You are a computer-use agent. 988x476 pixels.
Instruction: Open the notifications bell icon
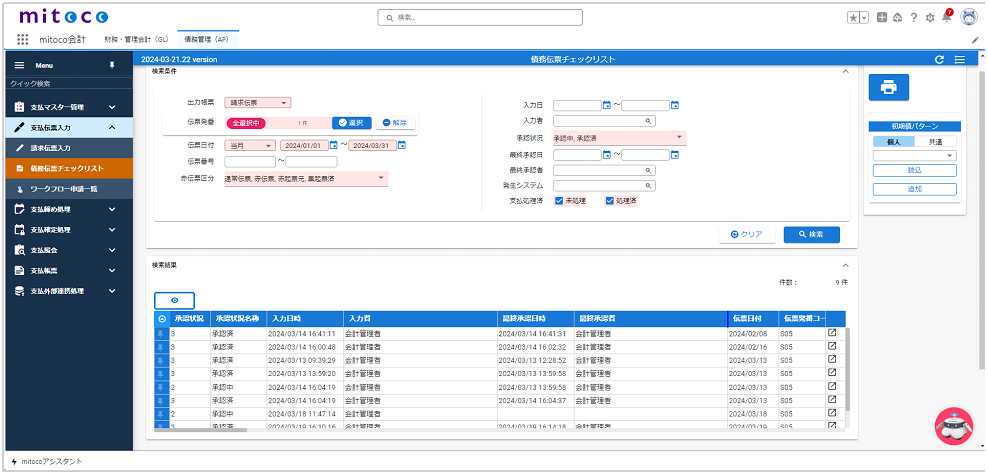(x=946, y=17)
